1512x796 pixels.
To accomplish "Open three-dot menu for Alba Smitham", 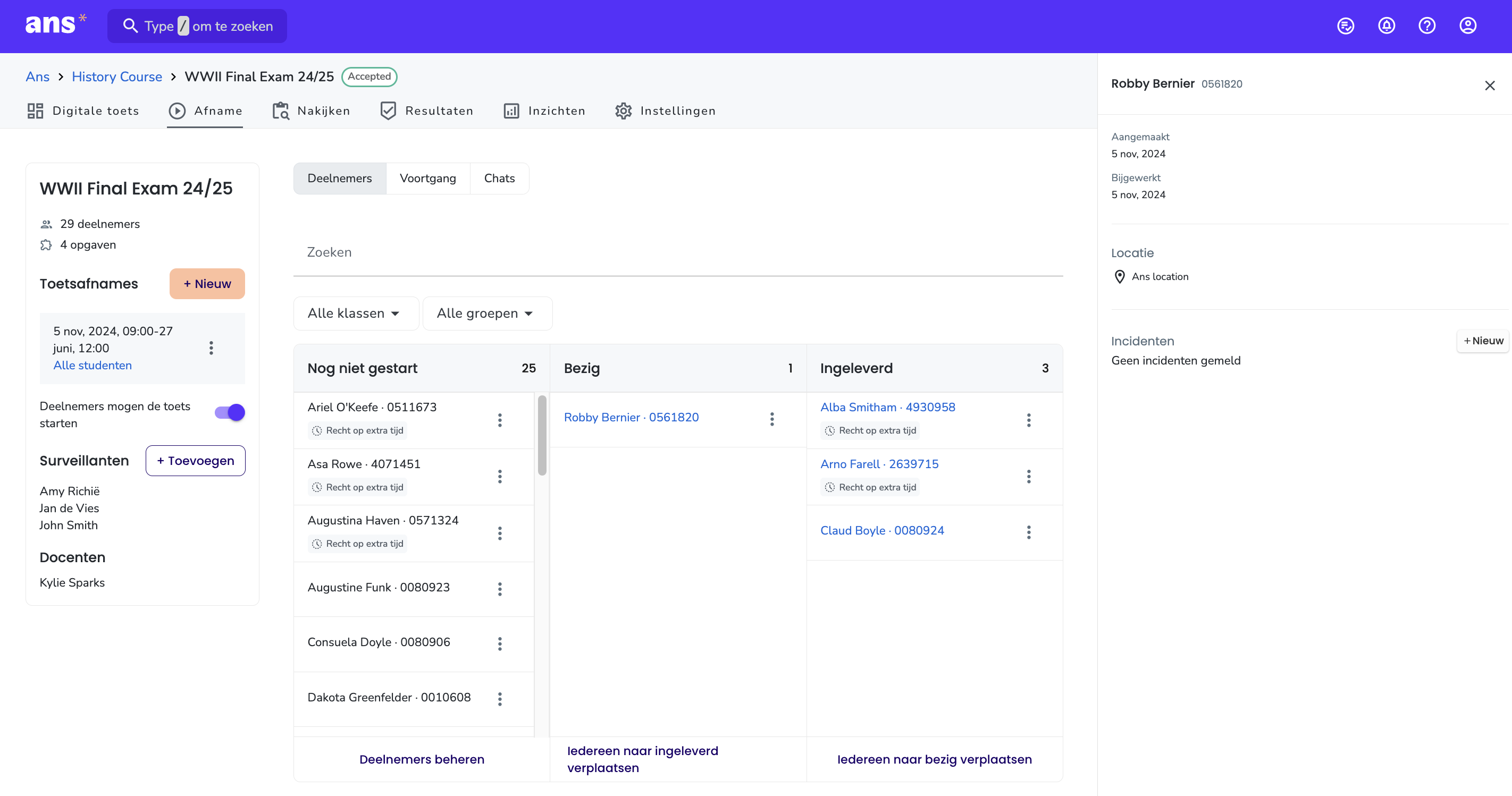I will pyautogui.click(x=1029, y=420).
